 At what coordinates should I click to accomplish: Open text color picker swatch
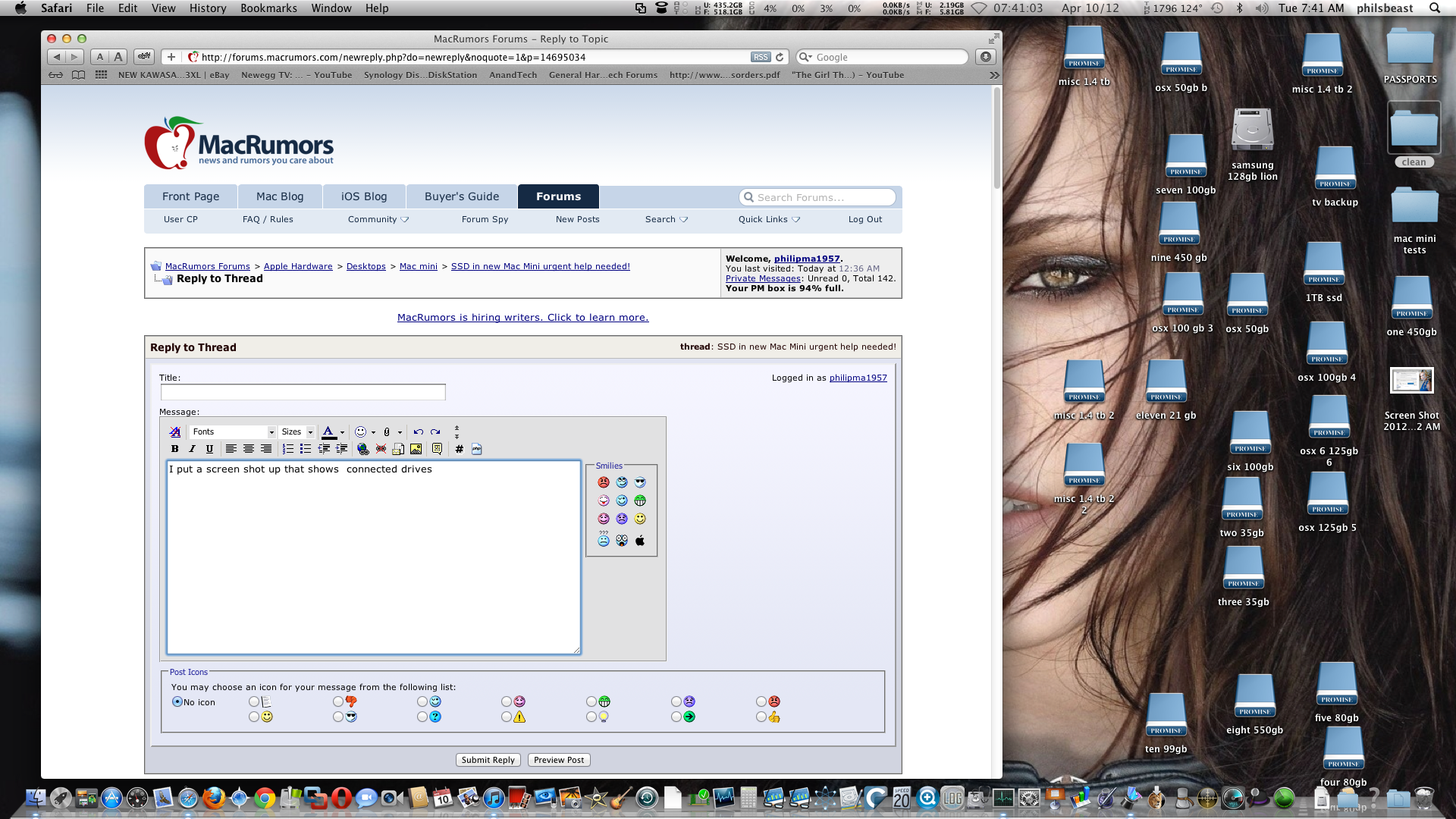[328, 431]
